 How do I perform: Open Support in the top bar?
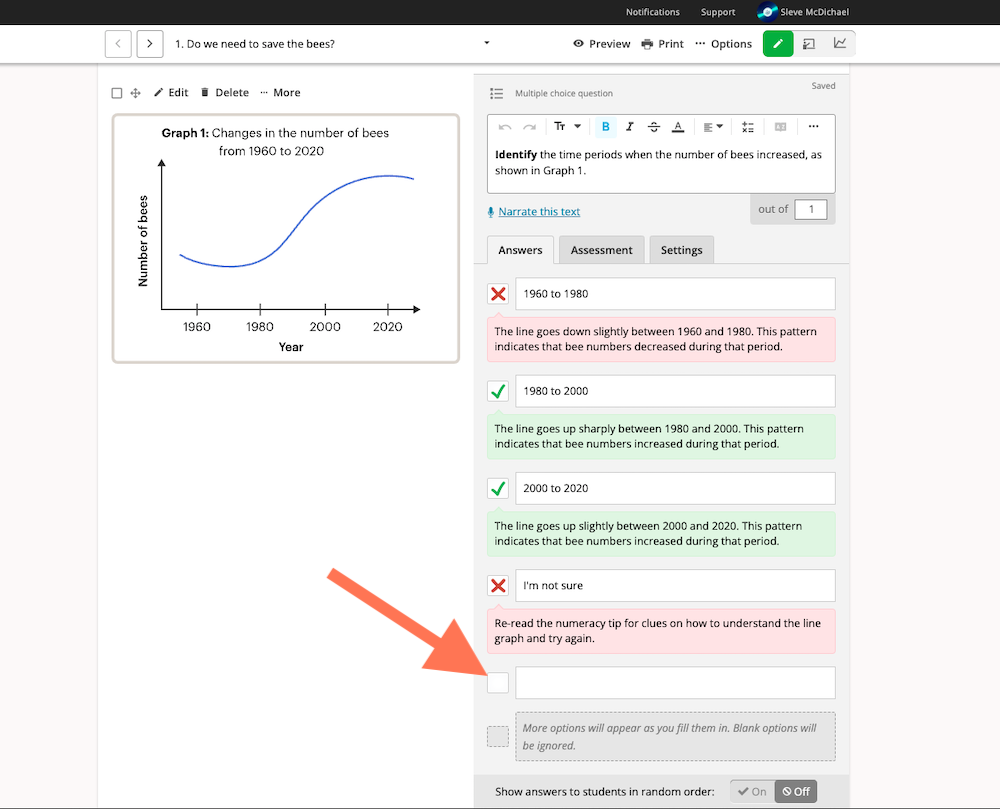tap(717, 12)
